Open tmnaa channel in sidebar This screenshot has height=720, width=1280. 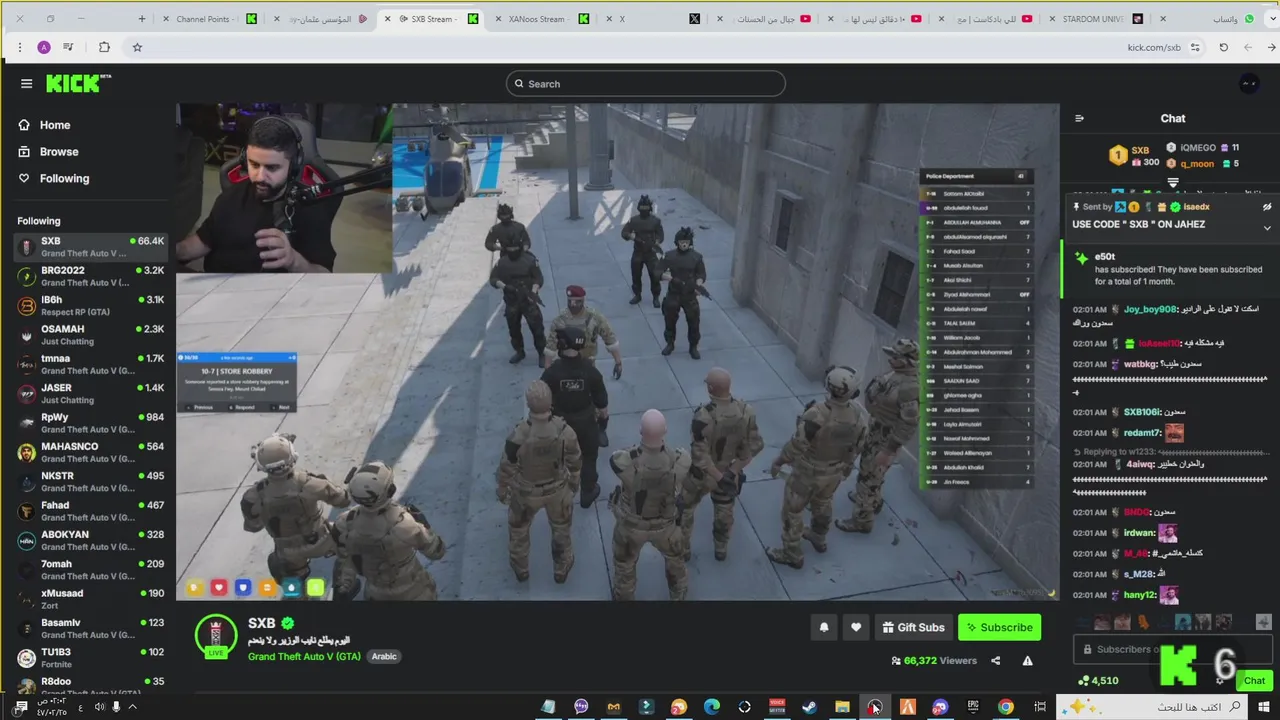(x=90, y=364)
